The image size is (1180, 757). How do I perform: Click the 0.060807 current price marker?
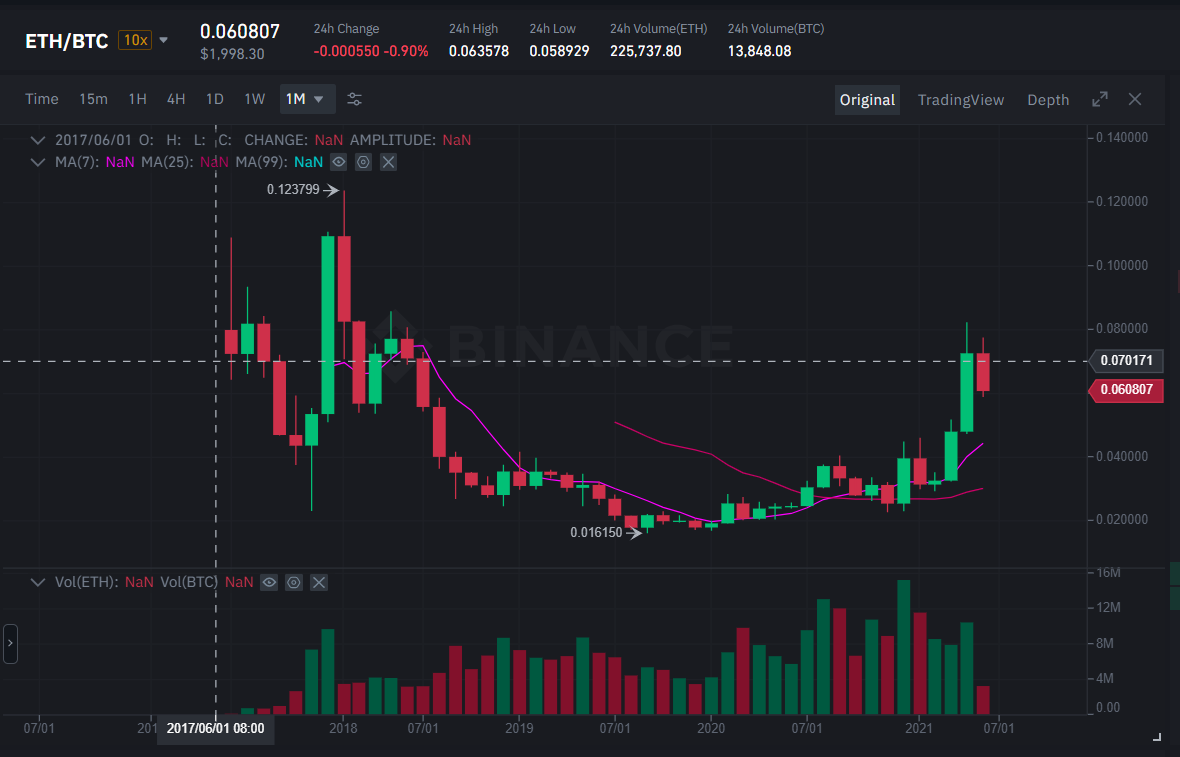(x=1126, y=390)
